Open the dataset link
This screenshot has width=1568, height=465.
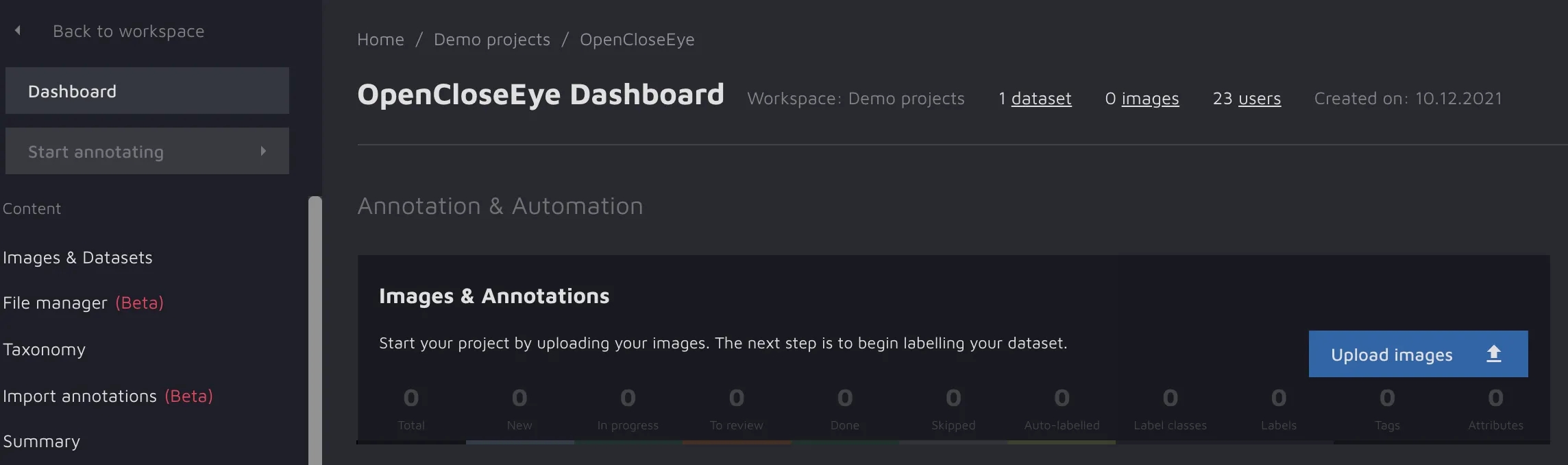click(1040, 99)
